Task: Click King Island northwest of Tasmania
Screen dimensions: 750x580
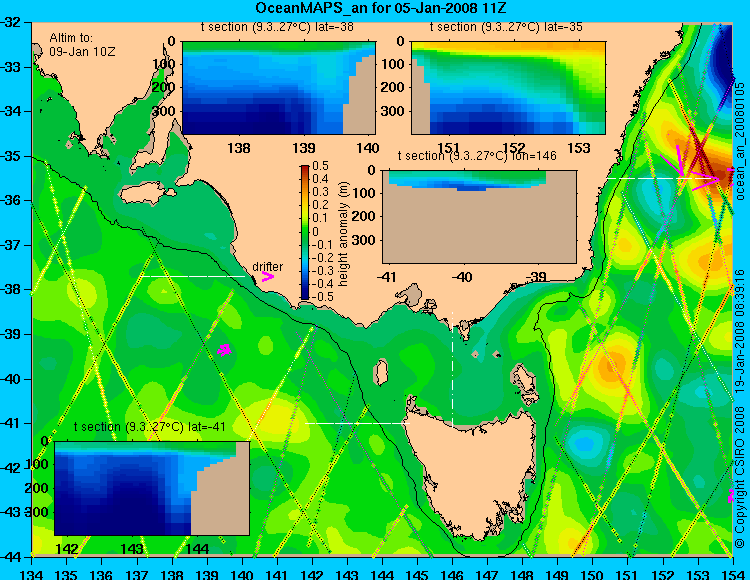Action: point(381,372)
